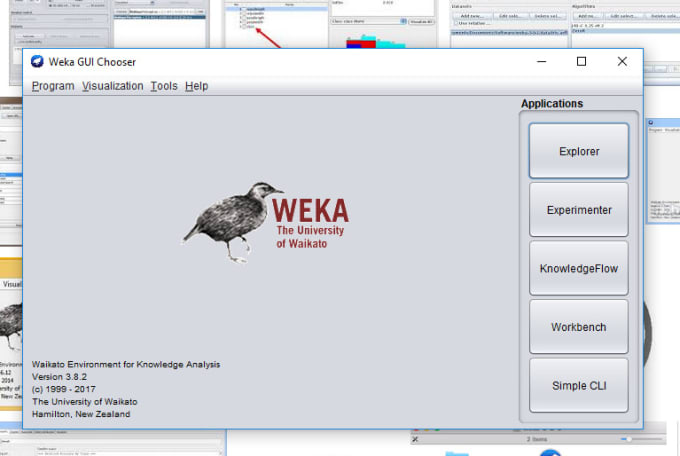Open the Program menu
This screenshot has height=456, width=680.
tap(53, 86)
